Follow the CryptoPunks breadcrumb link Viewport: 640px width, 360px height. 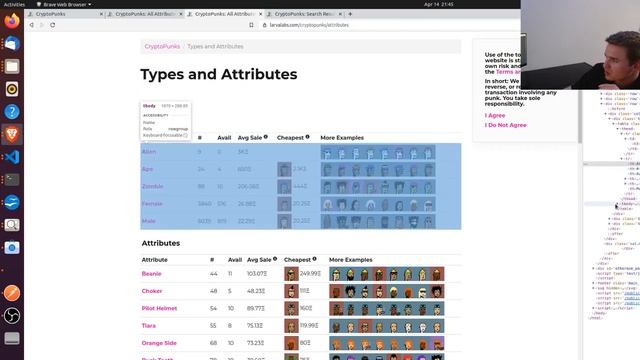[x=162, y=47]
